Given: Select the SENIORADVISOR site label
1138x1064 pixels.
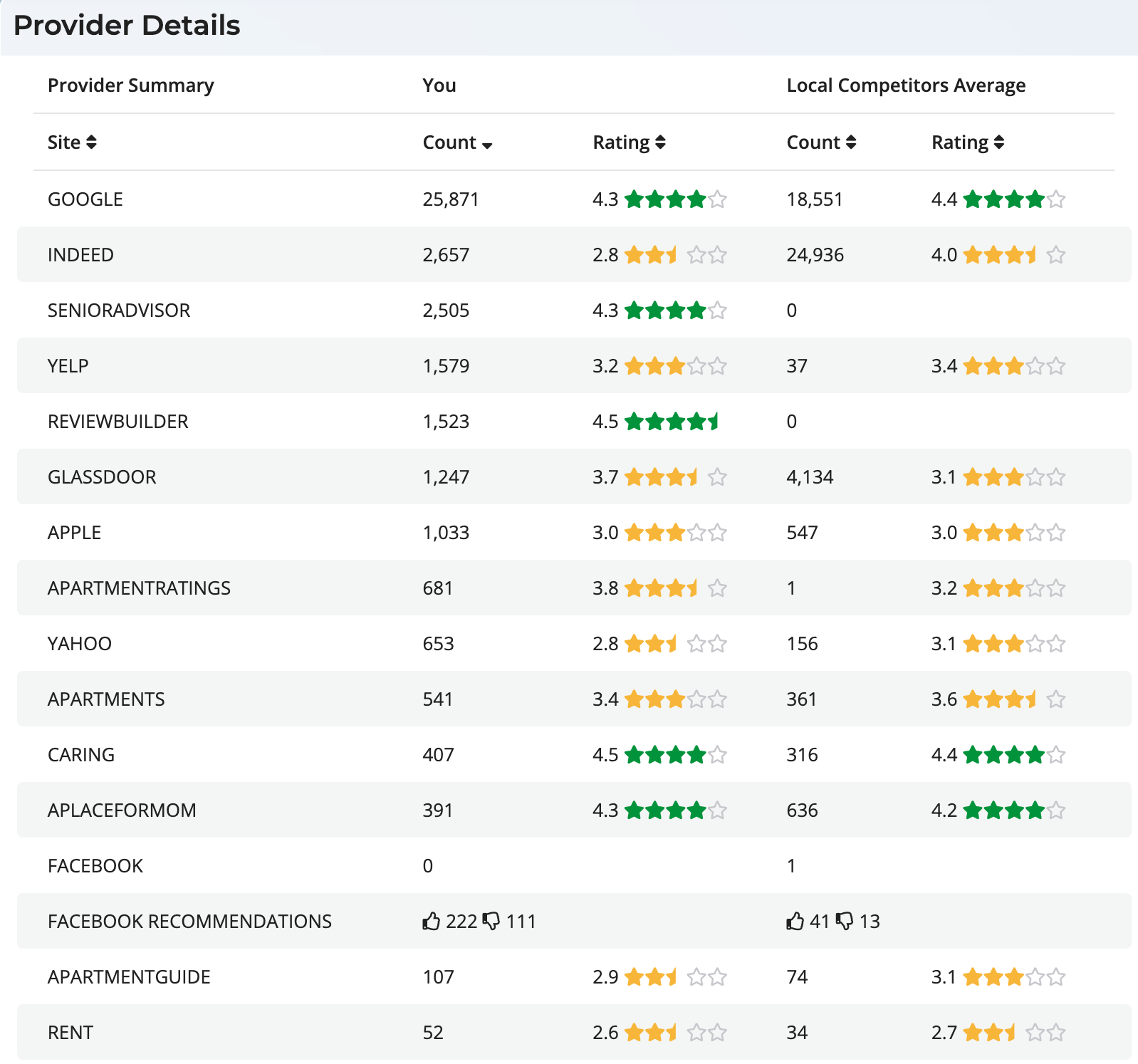Looking at the screenshot, I should click(x=119, y=311).
